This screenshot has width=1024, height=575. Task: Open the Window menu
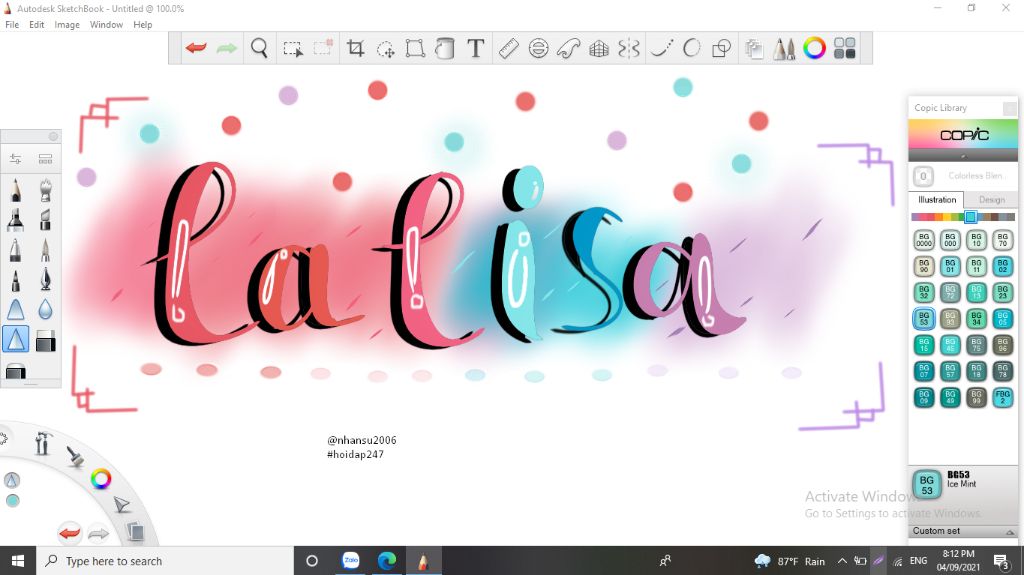click(x=106, y=25)
